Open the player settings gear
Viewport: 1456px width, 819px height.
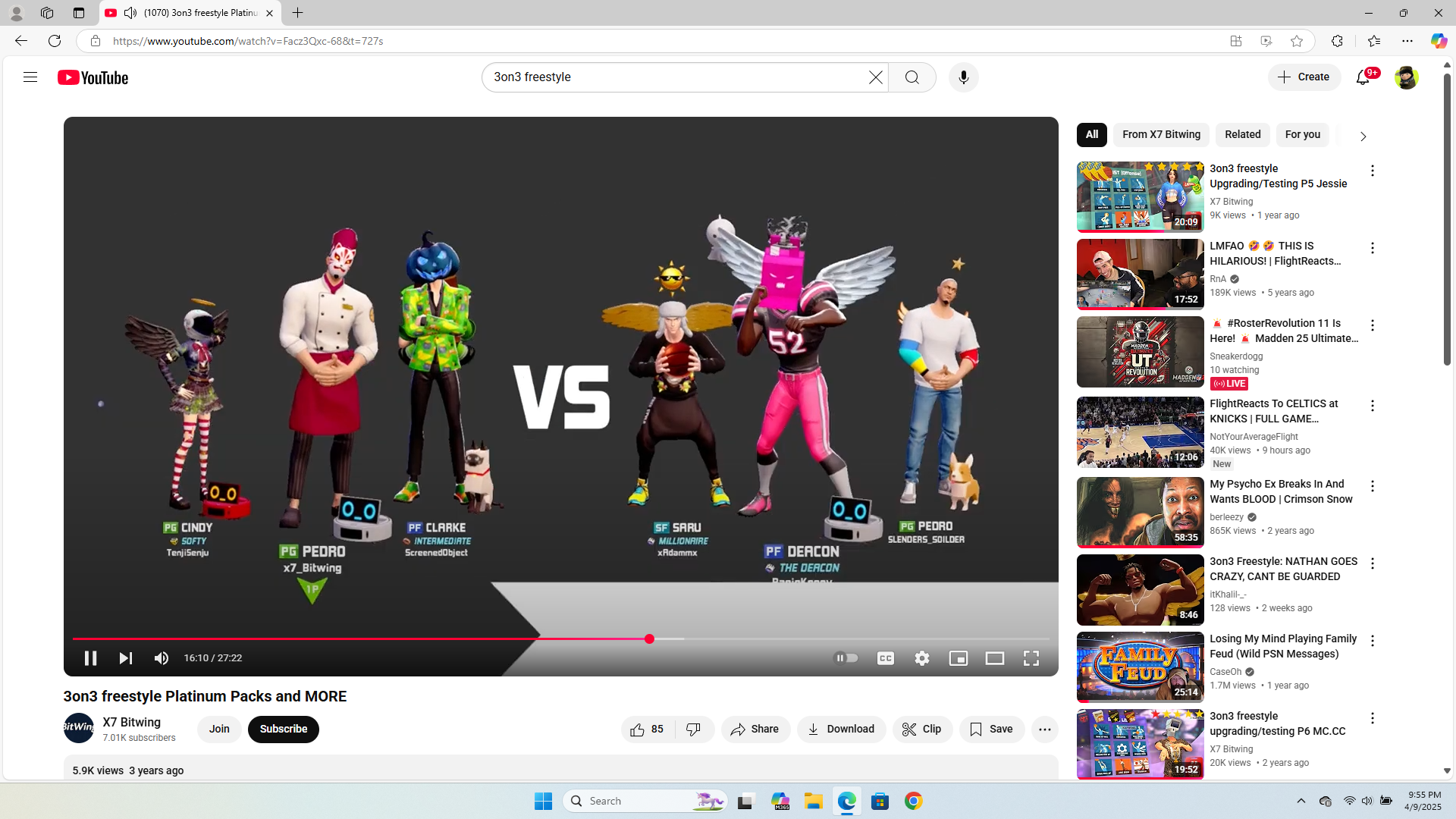[921, 658]
